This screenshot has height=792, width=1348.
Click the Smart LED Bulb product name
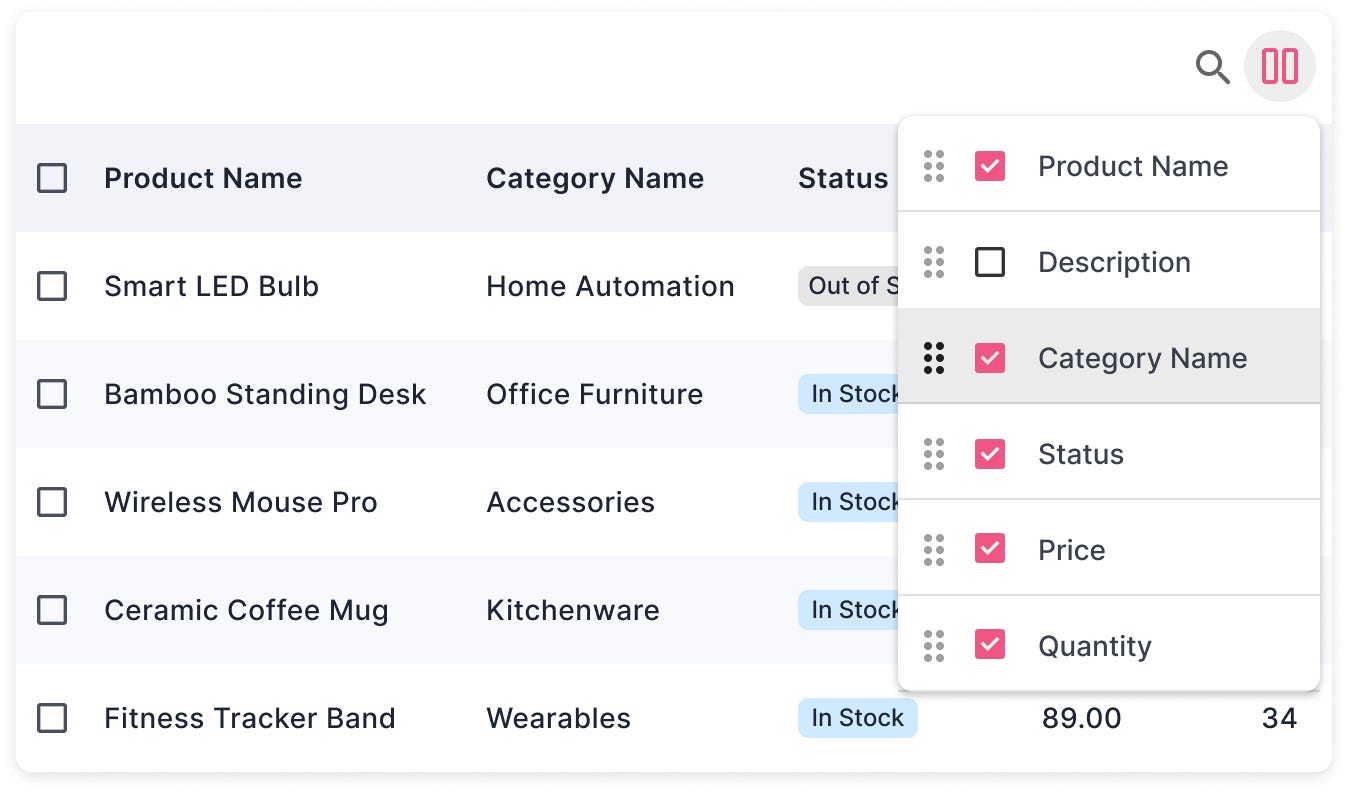point(211,286)
